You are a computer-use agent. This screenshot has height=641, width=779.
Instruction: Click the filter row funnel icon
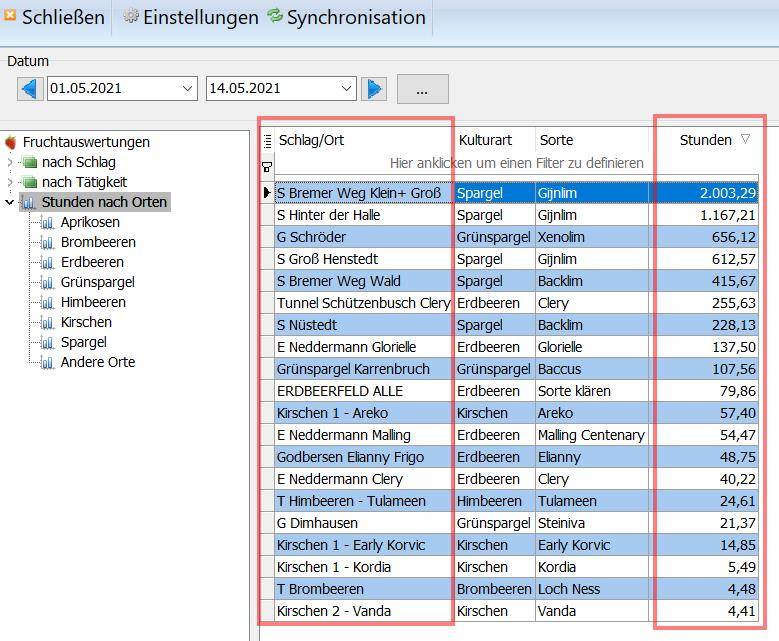(x=267, y=167)
